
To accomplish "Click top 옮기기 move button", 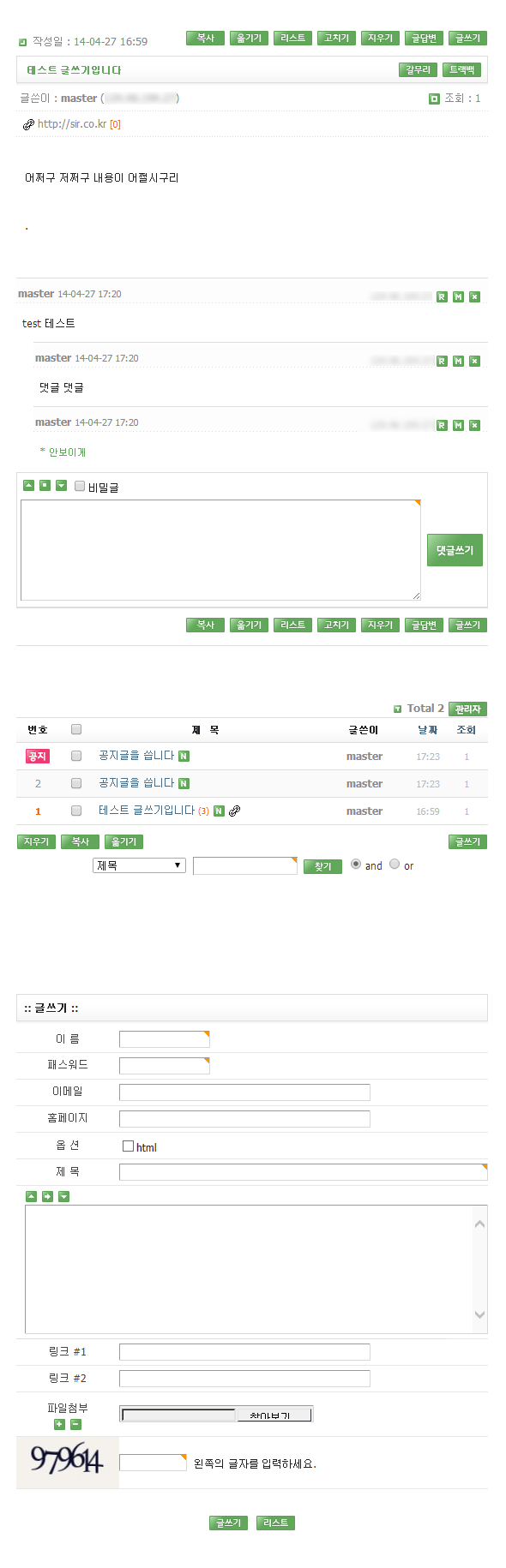I will (x=249, y=39).
